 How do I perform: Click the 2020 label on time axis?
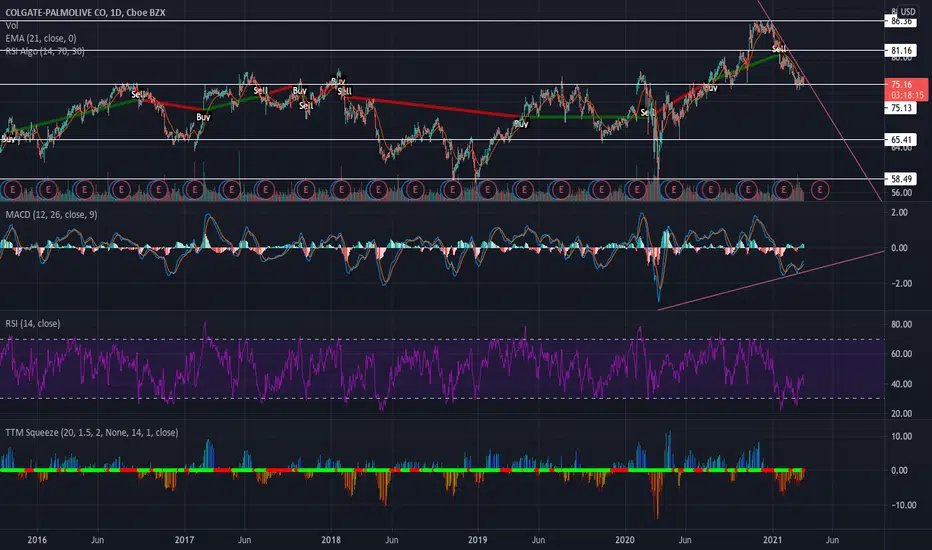(x=625, y=540)
